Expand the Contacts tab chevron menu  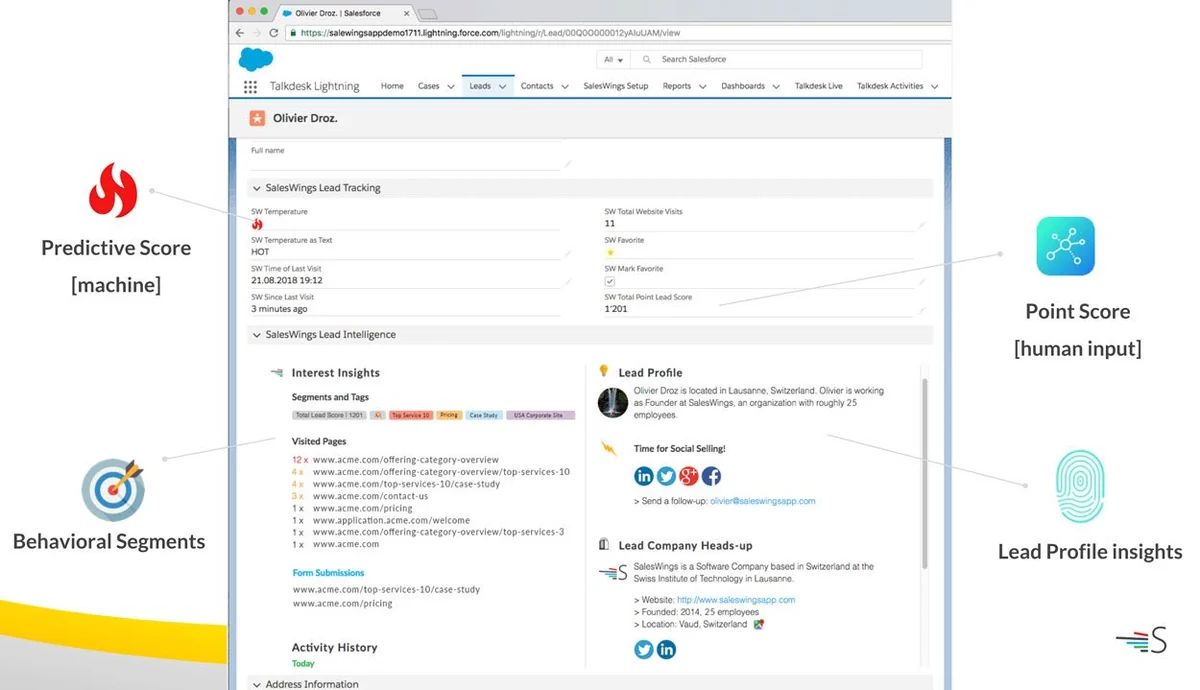click(x=564, y=87)
